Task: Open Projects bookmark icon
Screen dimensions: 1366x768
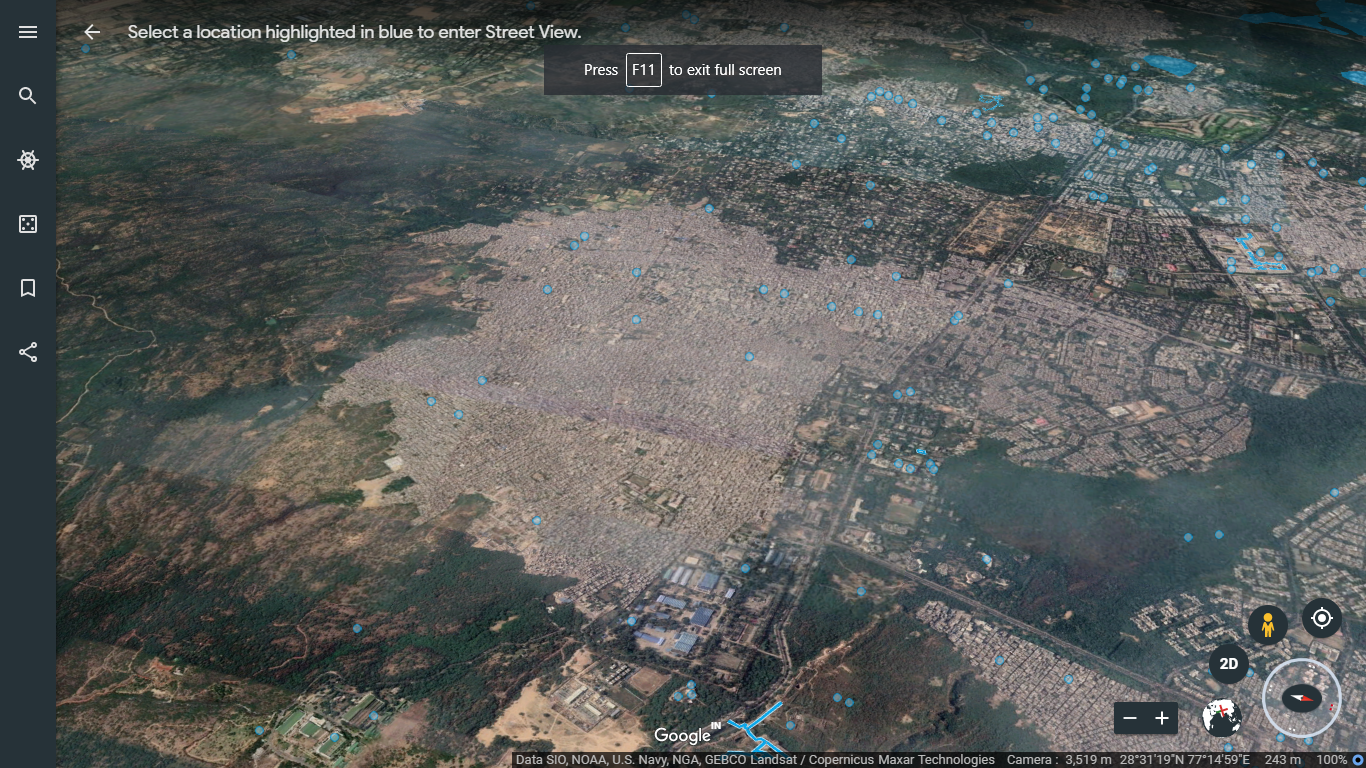Action: pyautogui.click(x=28, y=288)
